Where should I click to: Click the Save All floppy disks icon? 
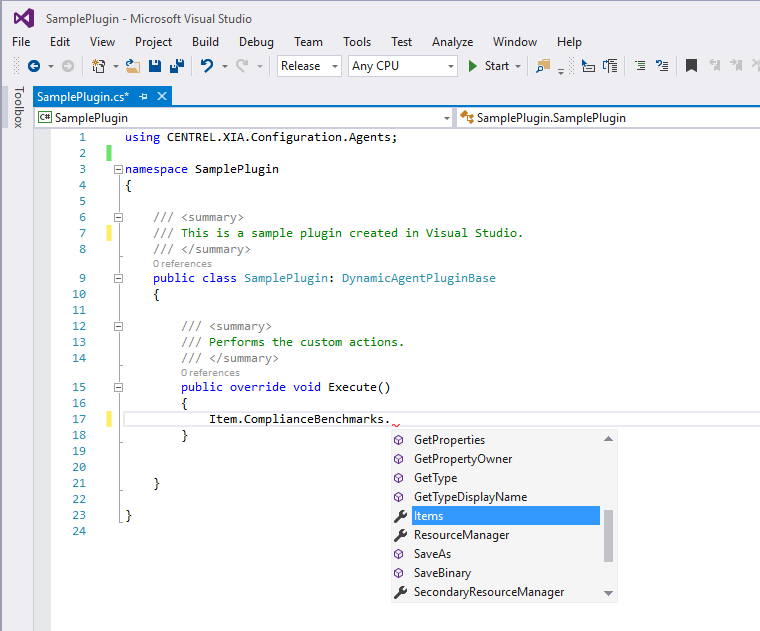[x=177, y=66]
